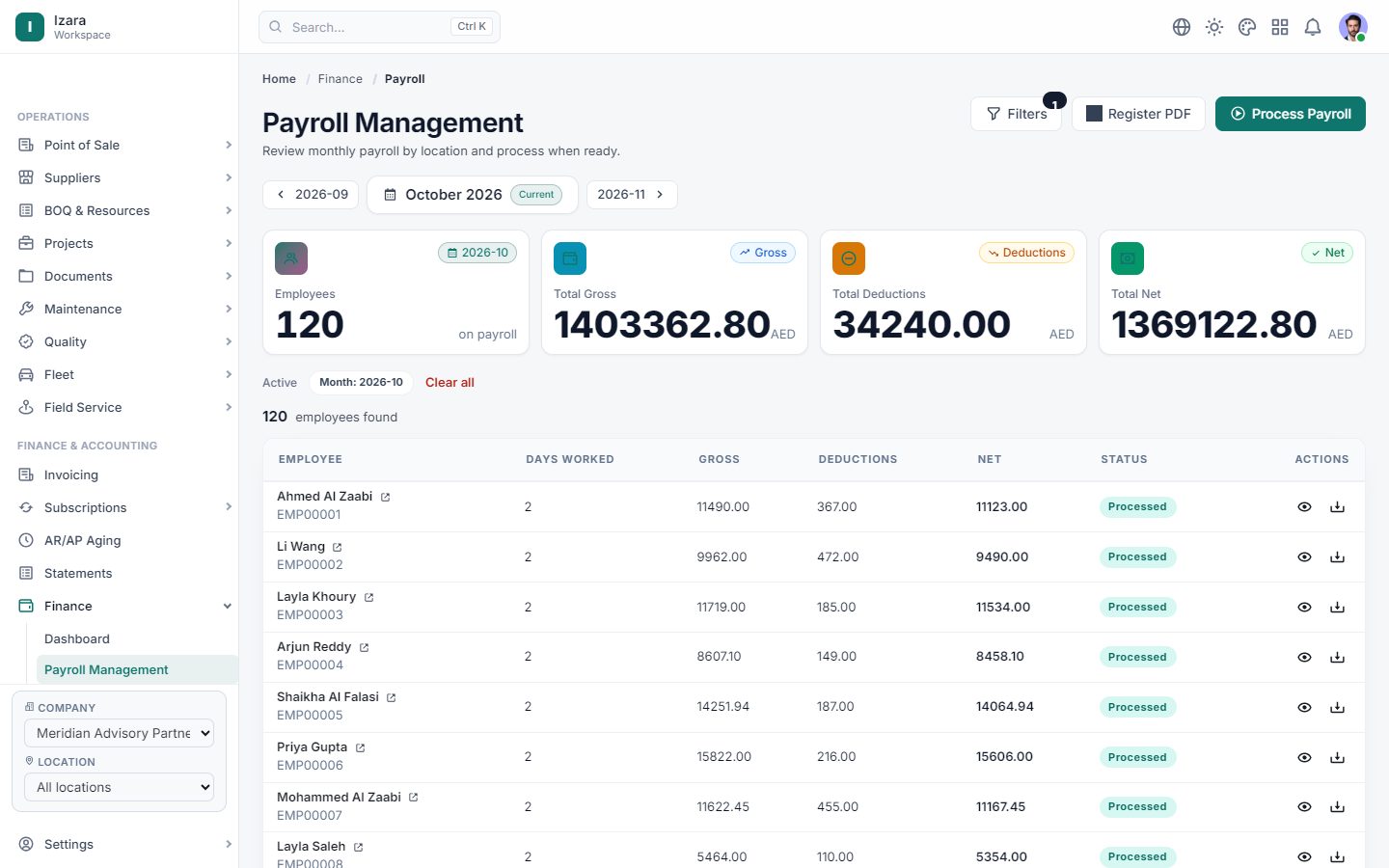This screenshot has height=868, width=1389.
Task: Expand the Point of Sale menu
Action: point(126,145)
